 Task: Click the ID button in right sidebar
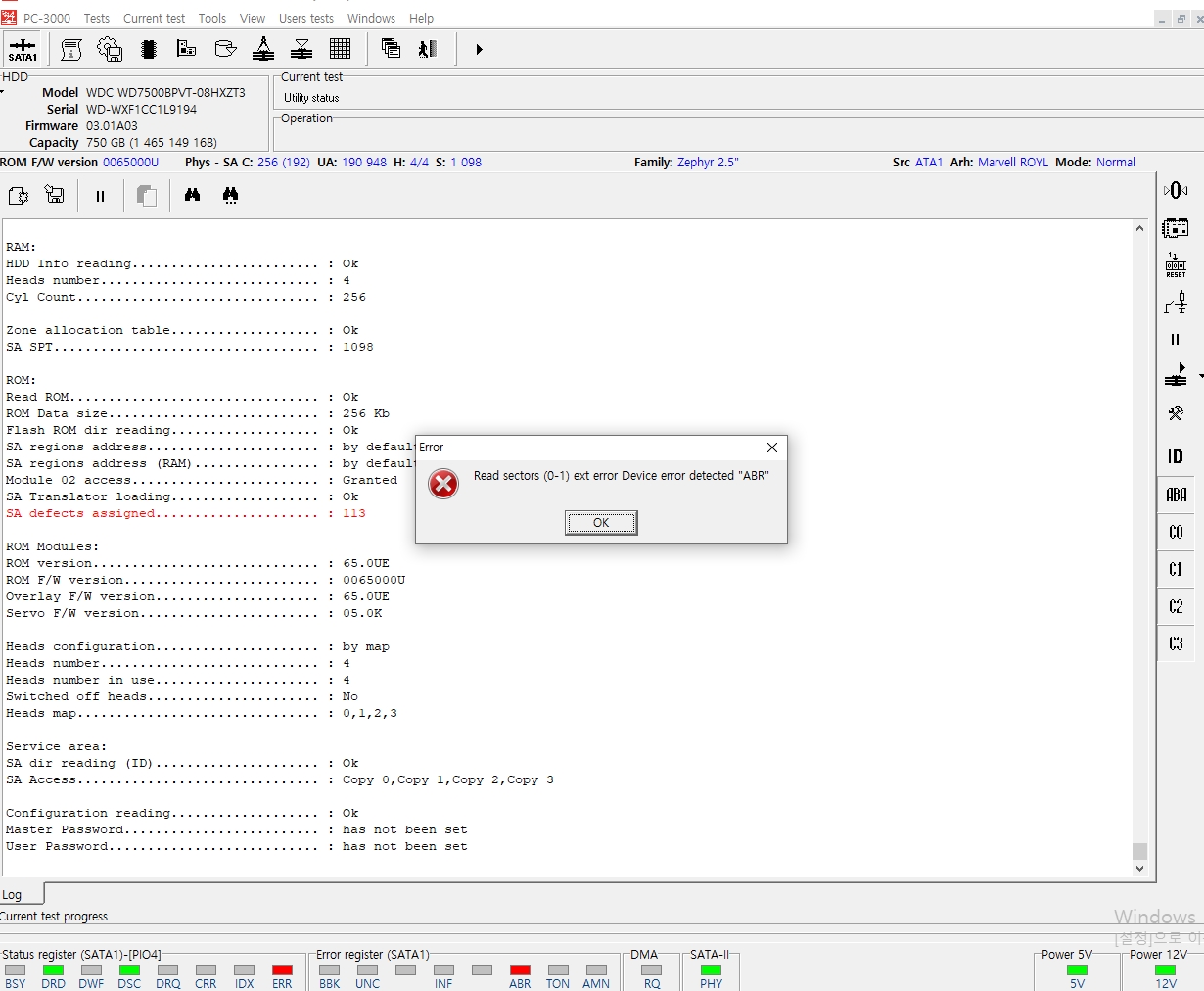point(1176,456)
